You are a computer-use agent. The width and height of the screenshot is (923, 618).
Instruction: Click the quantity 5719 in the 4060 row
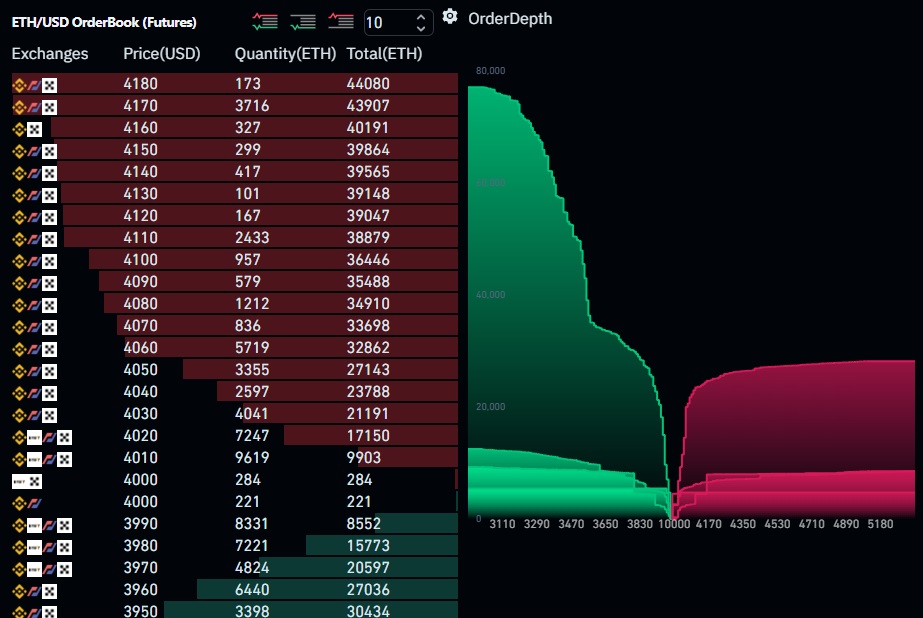tap(252, 348)
